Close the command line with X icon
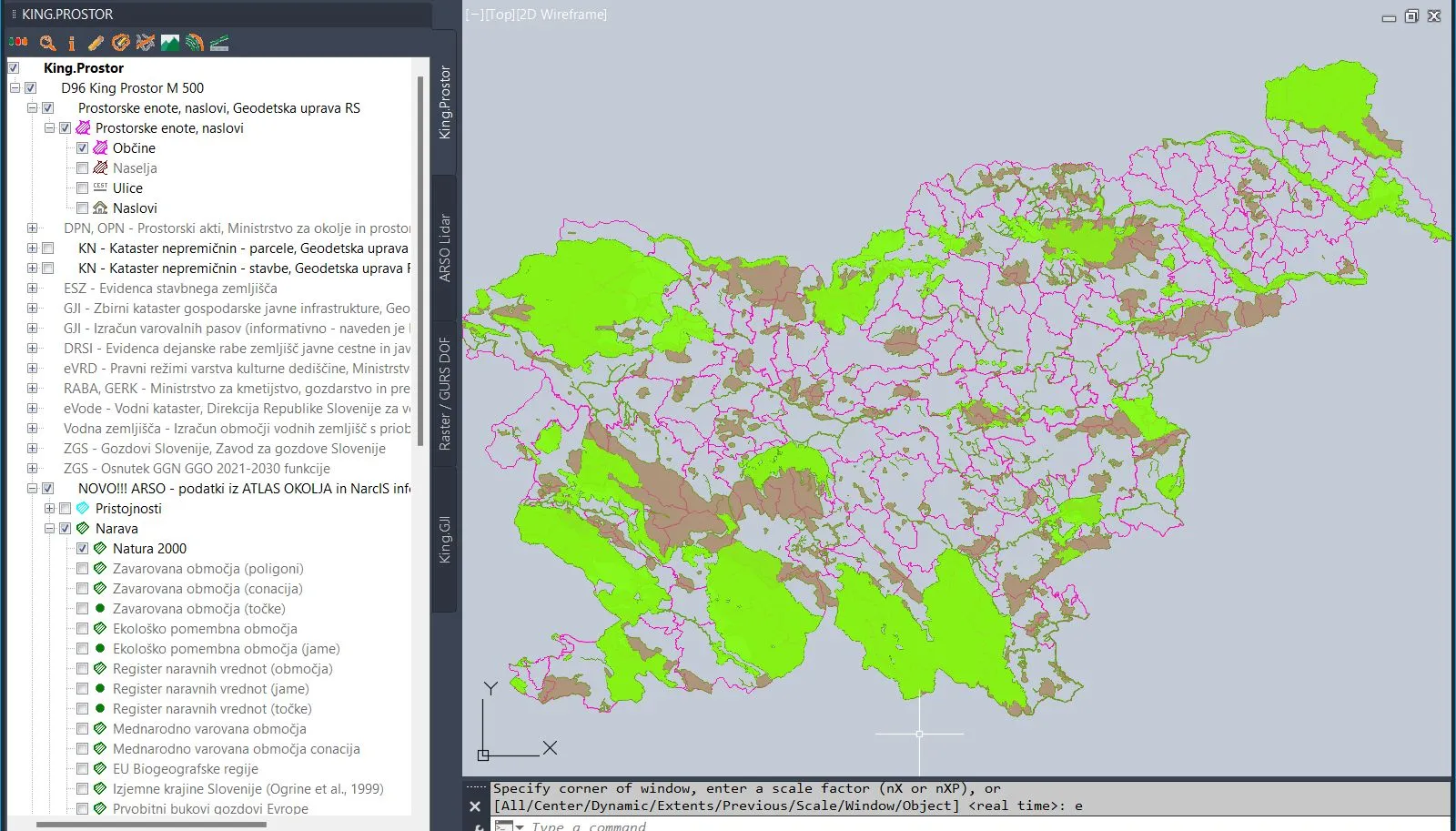 474,806
